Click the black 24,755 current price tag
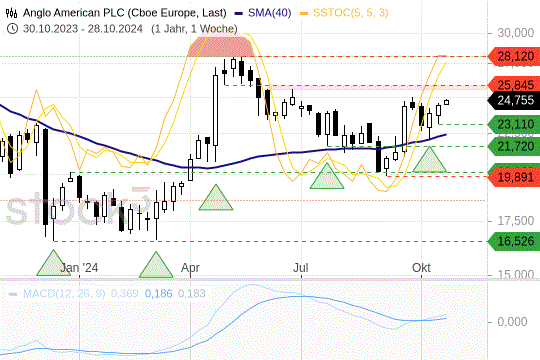The image size is (540, 360). click(515, 101)
